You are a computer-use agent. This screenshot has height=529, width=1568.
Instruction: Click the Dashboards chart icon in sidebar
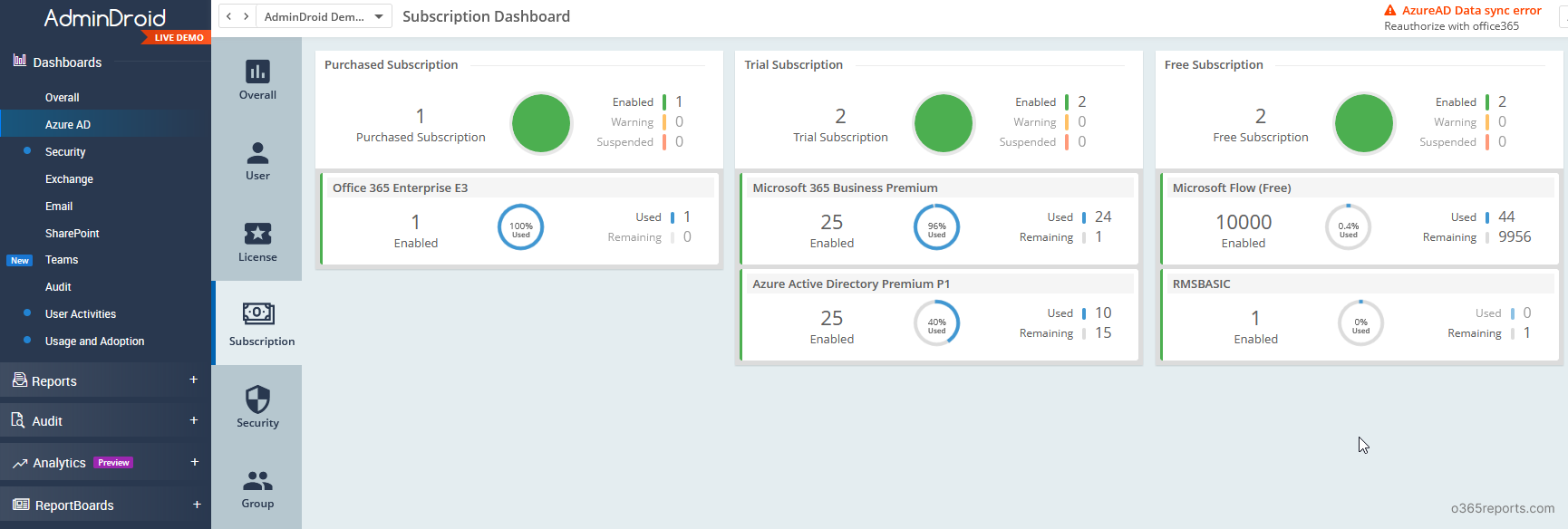tap(19, 61)
